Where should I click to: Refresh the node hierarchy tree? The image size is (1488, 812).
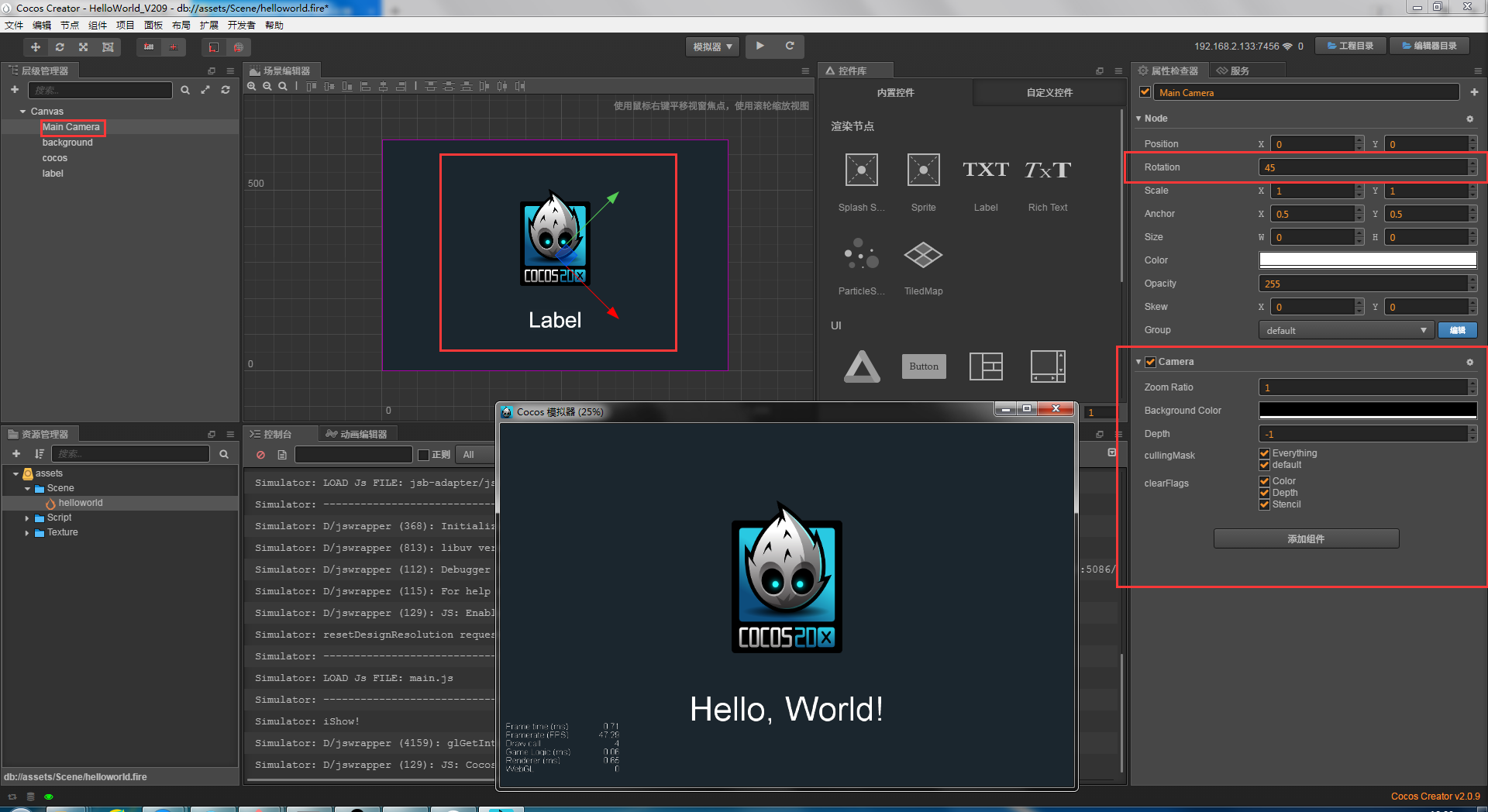[x=226, y=90]
